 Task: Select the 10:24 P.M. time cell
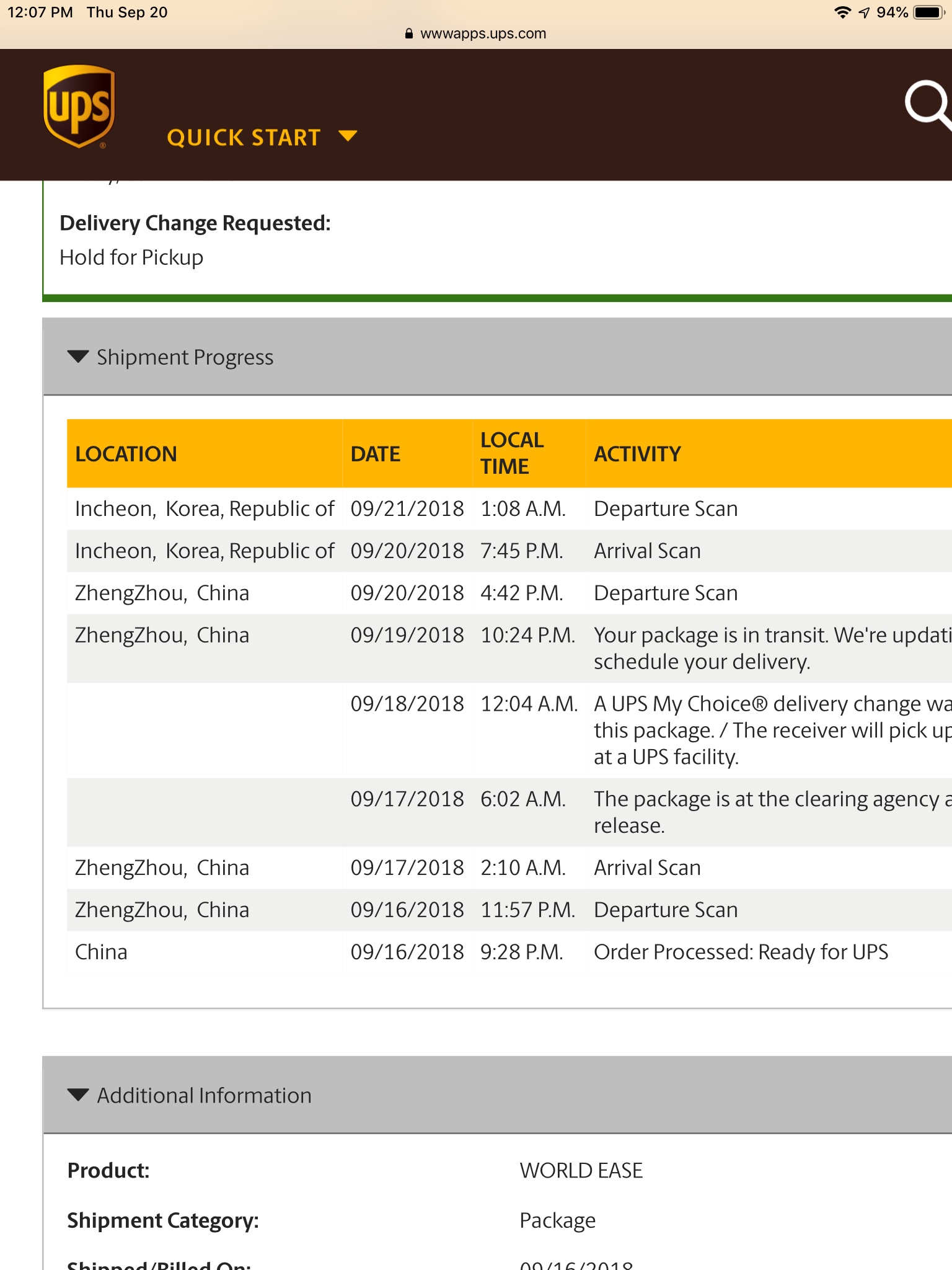click(x=528, y=636)
